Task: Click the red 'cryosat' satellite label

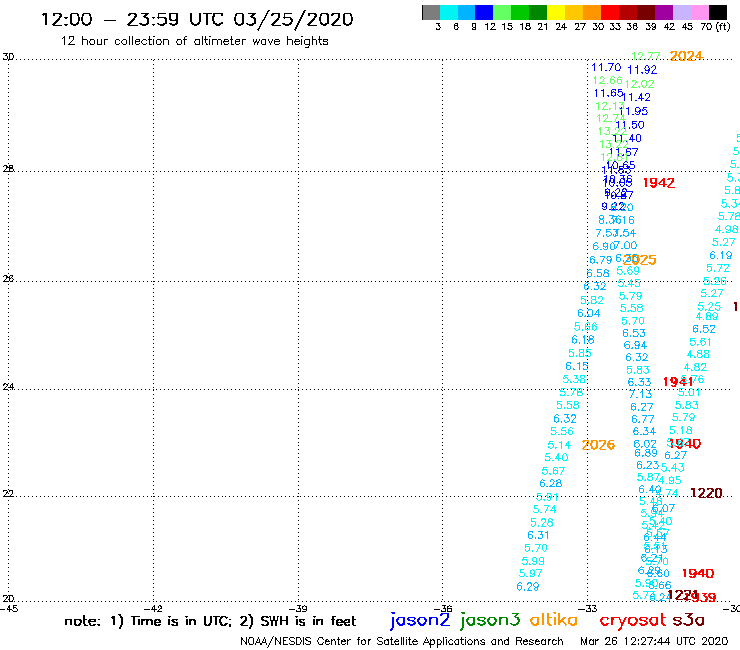Action: 632,620
